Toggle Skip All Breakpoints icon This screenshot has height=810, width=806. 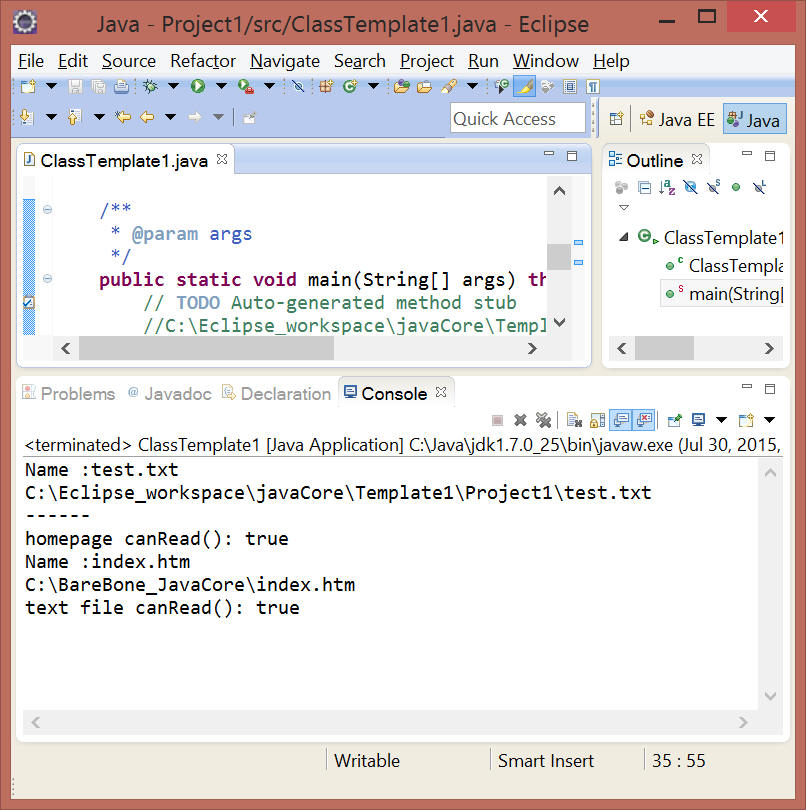pyautogui.click(x=298, y=86)
